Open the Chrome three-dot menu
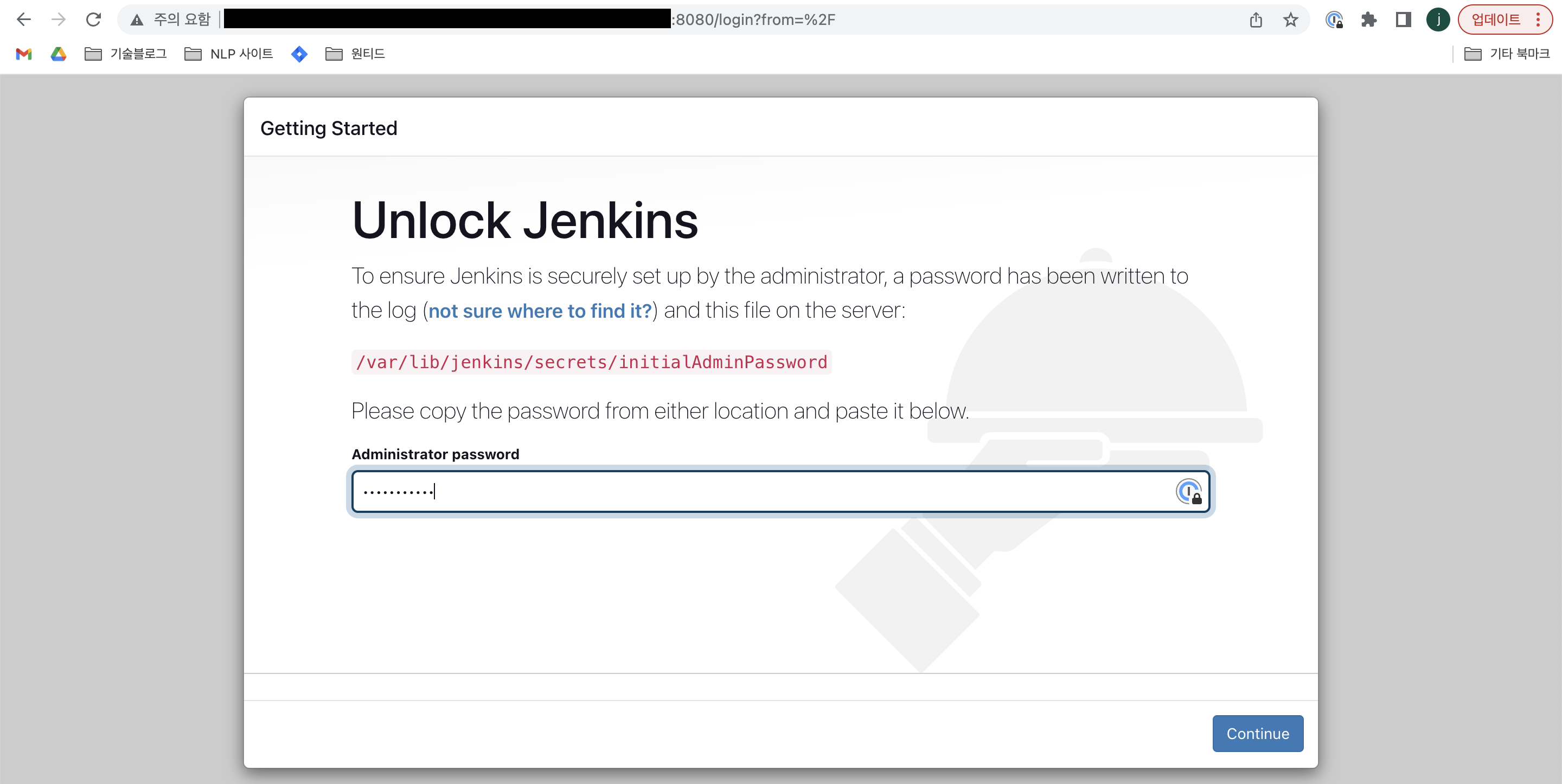This screenshot has width=1562, height=784. tap(1538, 20)
